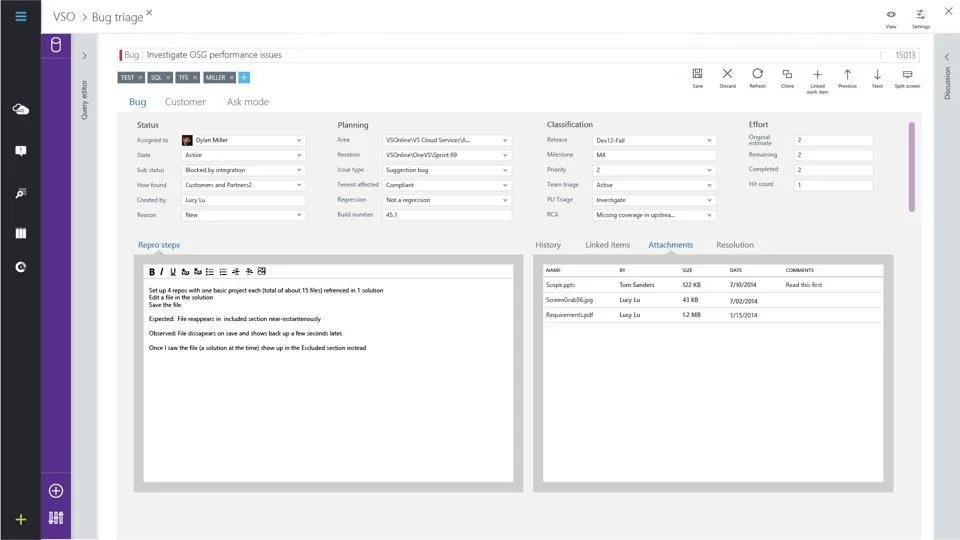Add a new tag with plus button
Image resolution: width=960 pixels, height=540 pixels.
pos(244,78)
